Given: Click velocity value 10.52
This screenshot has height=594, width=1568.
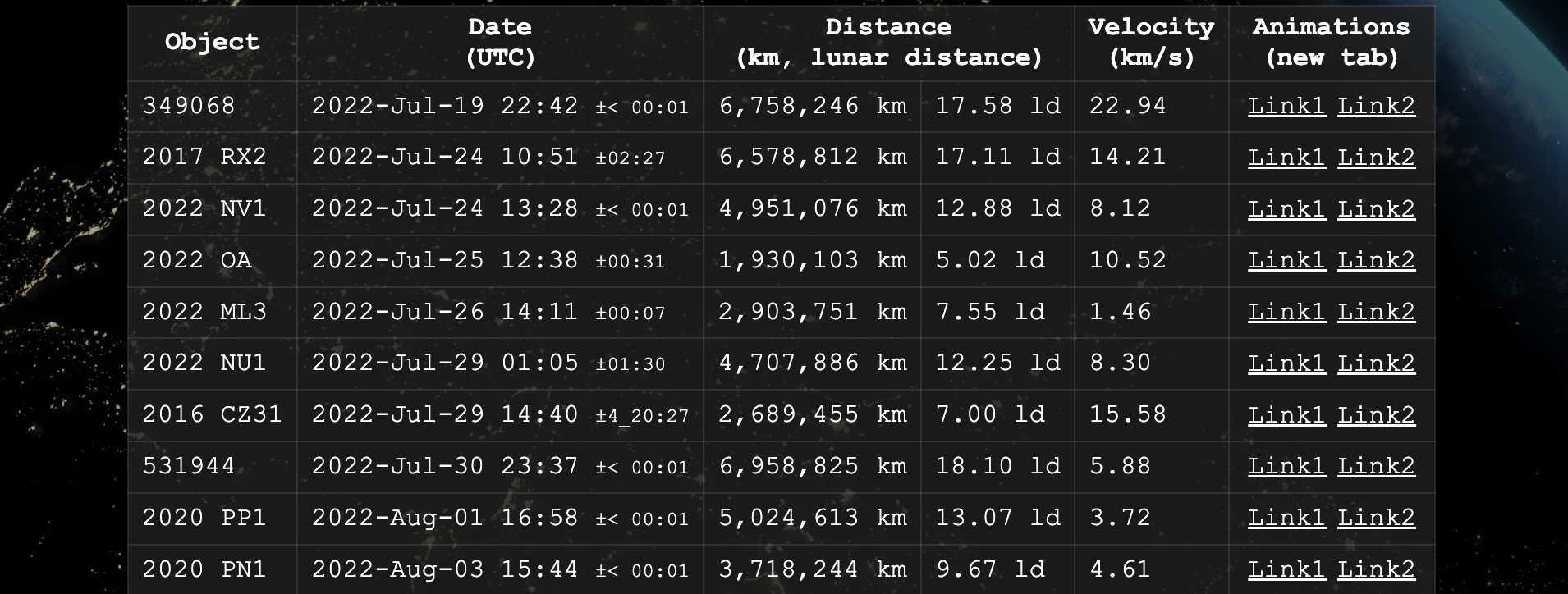Looking at the screenshot, I should pyautogui.click(x=1128, y=260).
